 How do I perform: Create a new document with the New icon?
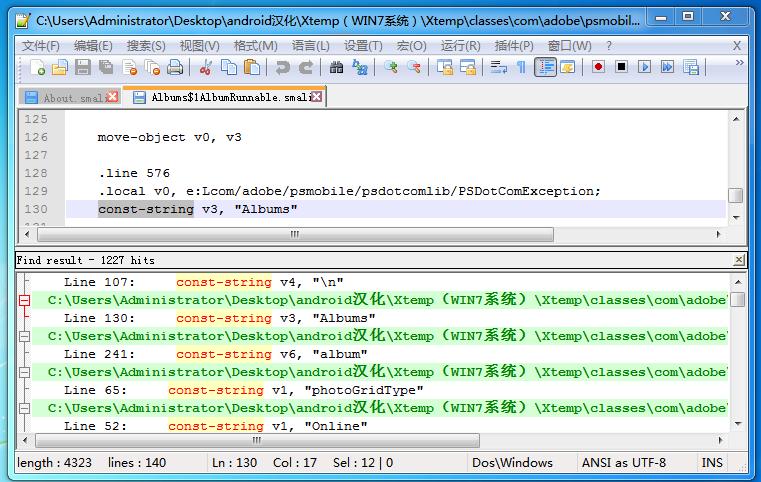point(37,67)
